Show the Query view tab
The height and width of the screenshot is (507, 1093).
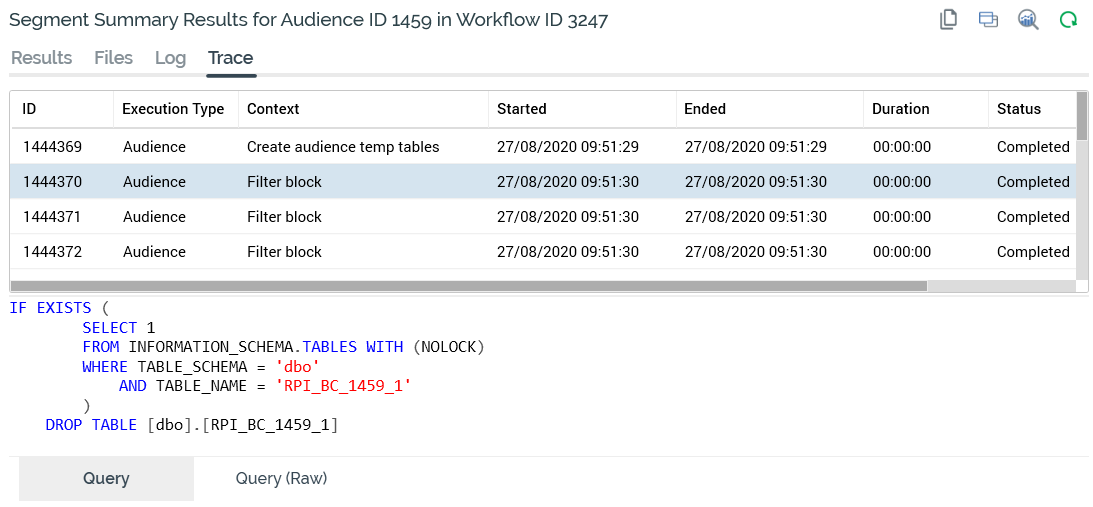pyautogui.click(x=106, y=479)
